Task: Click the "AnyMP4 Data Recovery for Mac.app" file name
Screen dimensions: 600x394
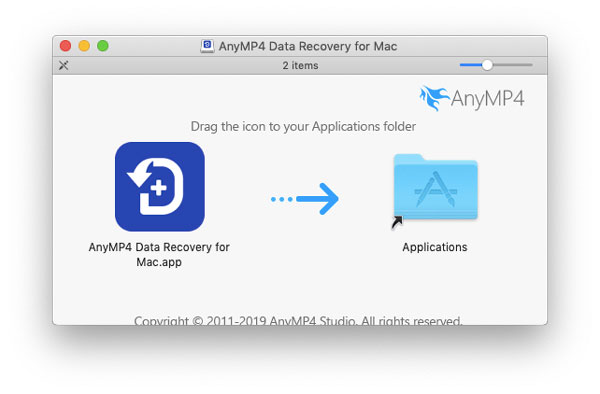Action: point(159,254)
